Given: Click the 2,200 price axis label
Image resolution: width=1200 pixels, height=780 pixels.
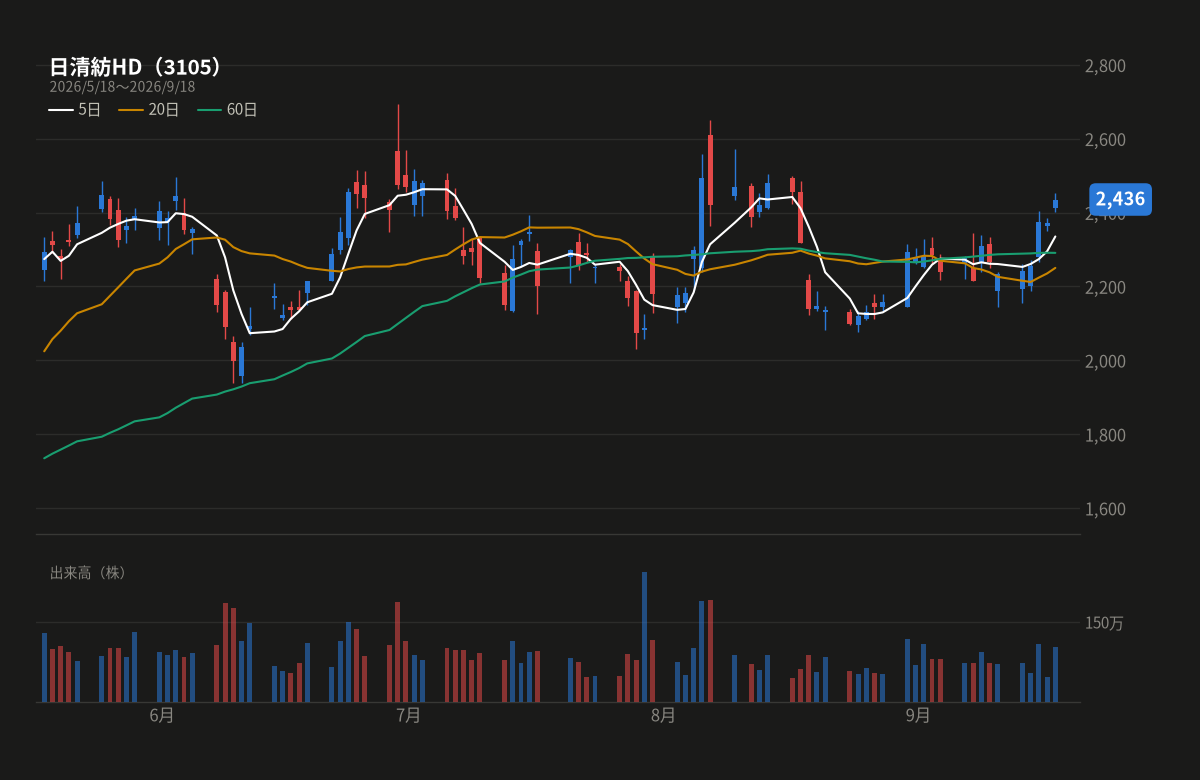Looking at the screenshot, I should [x=1105, y=288].
